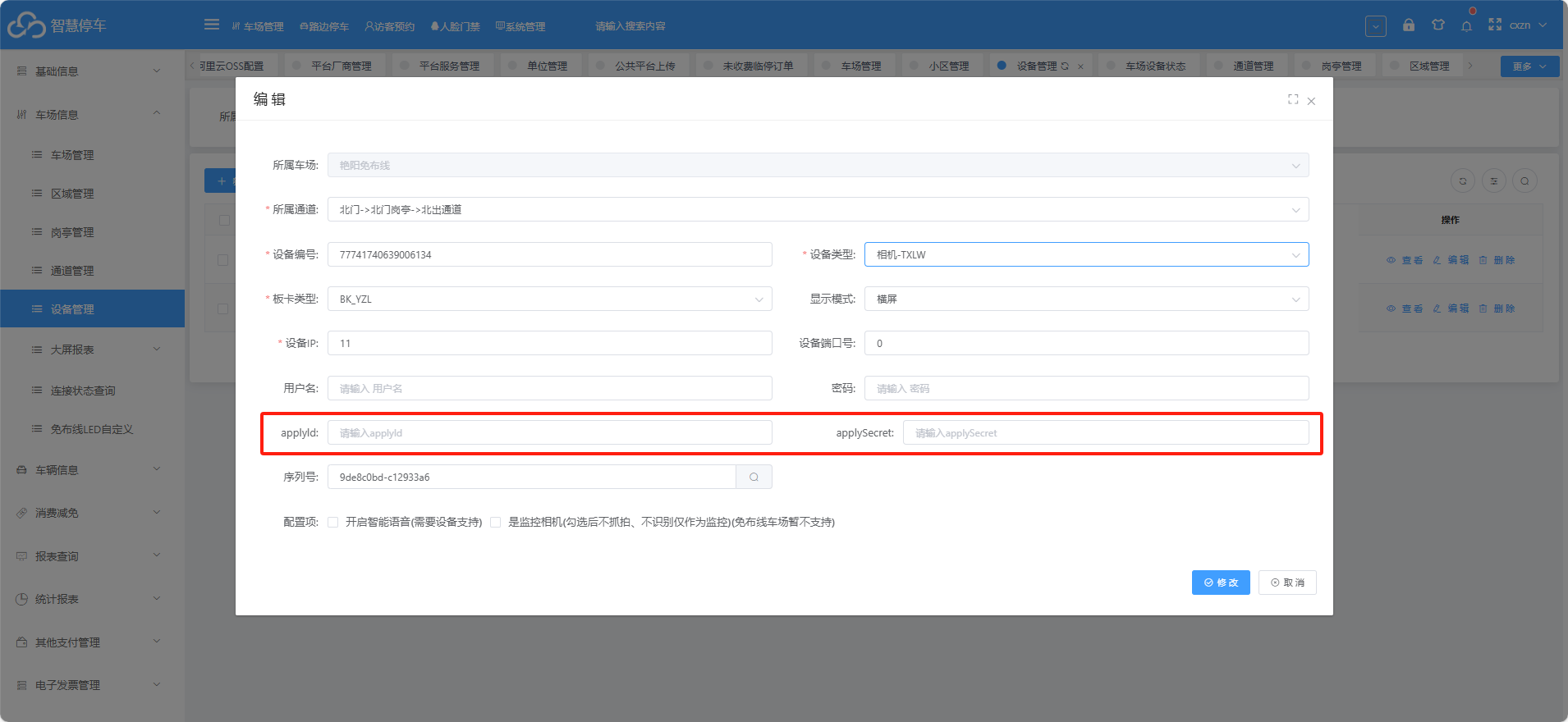Open the 更多 dropdown button
This screenshot has height=722, width=1568.
(1529, 66)
